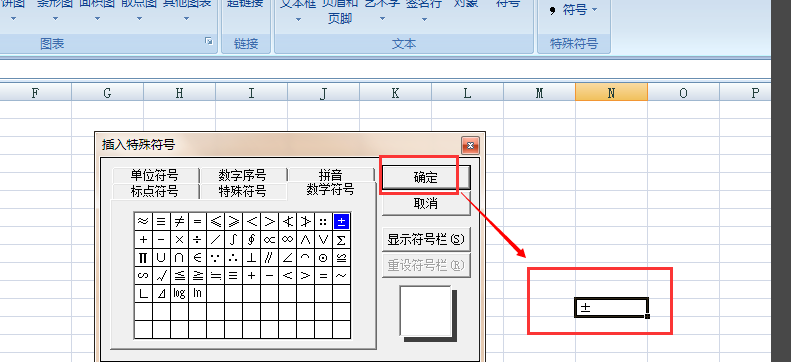Confirm with the 确定 button
Screen dimensions: 791x362
point(426,177)
